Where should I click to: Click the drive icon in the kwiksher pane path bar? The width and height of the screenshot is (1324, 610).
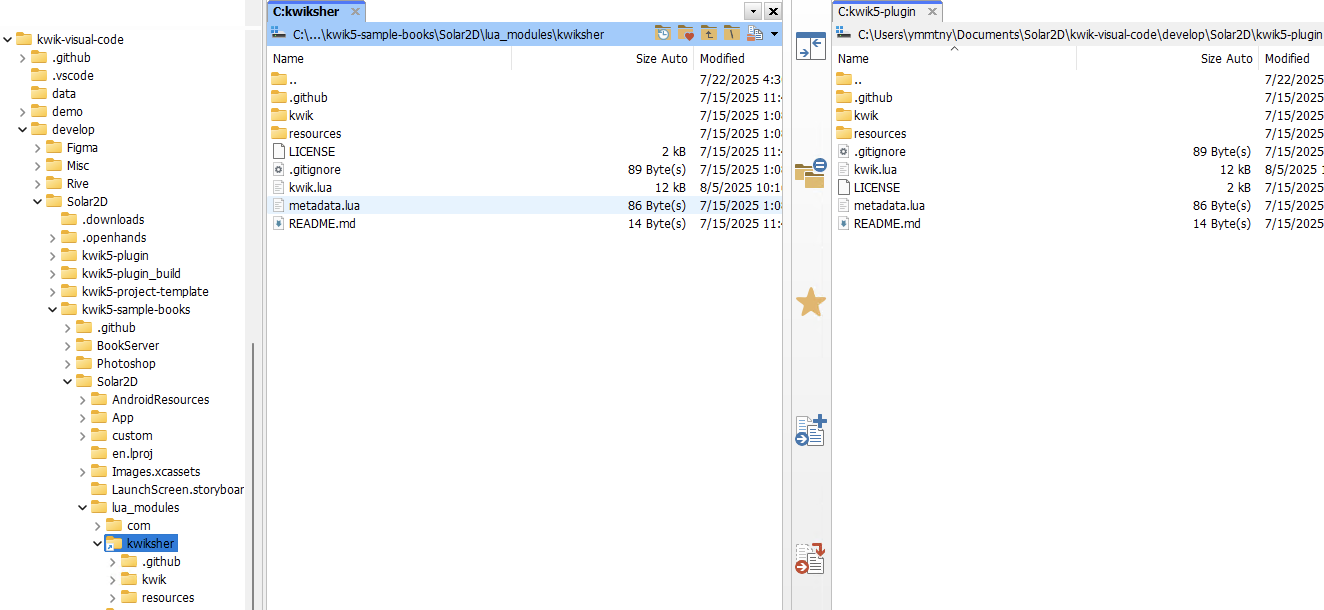point(279,34)
